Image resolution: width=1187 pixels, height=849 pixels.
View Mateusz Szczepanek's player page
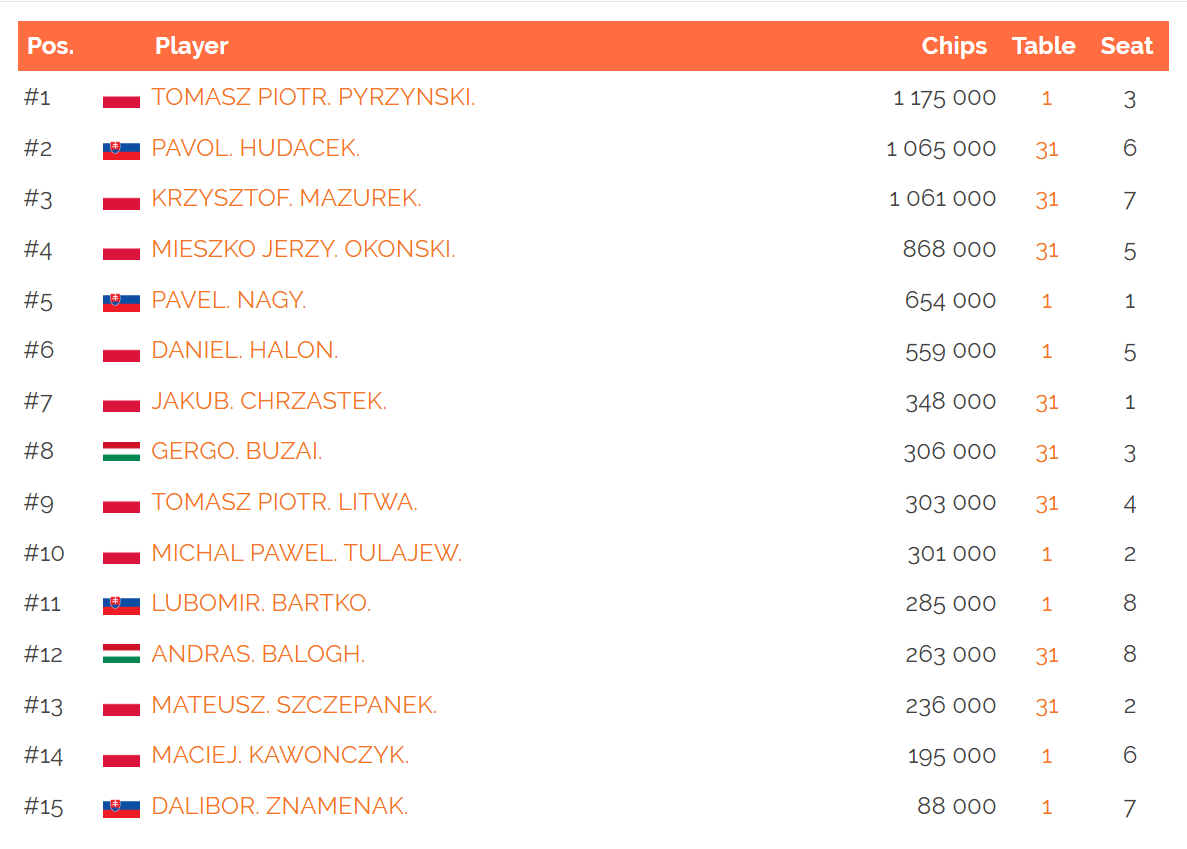pos(294,705)
